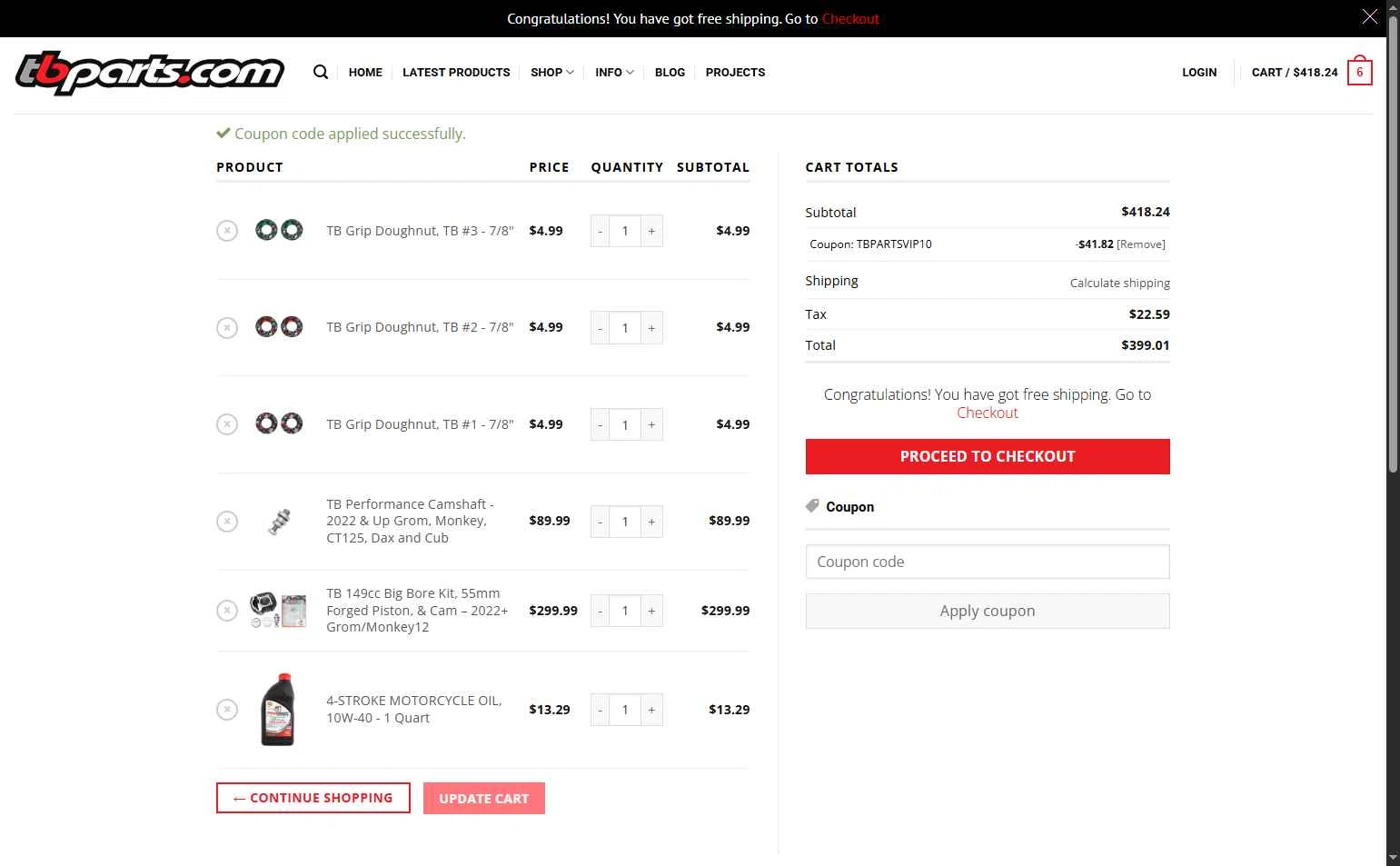
Task: Open the BLOG menu item
Action: pos(670,72)
